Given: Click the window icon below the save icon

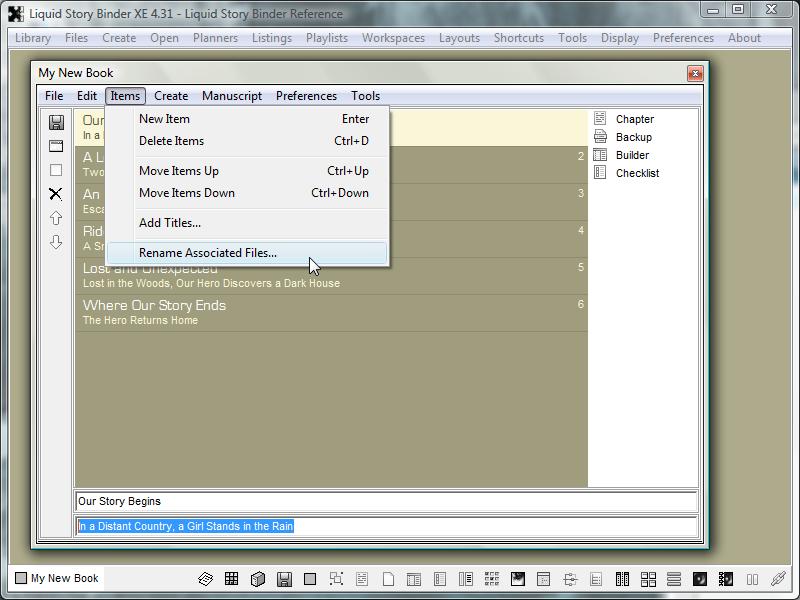Looking at the screenshot, I should (x=56, y=146).
